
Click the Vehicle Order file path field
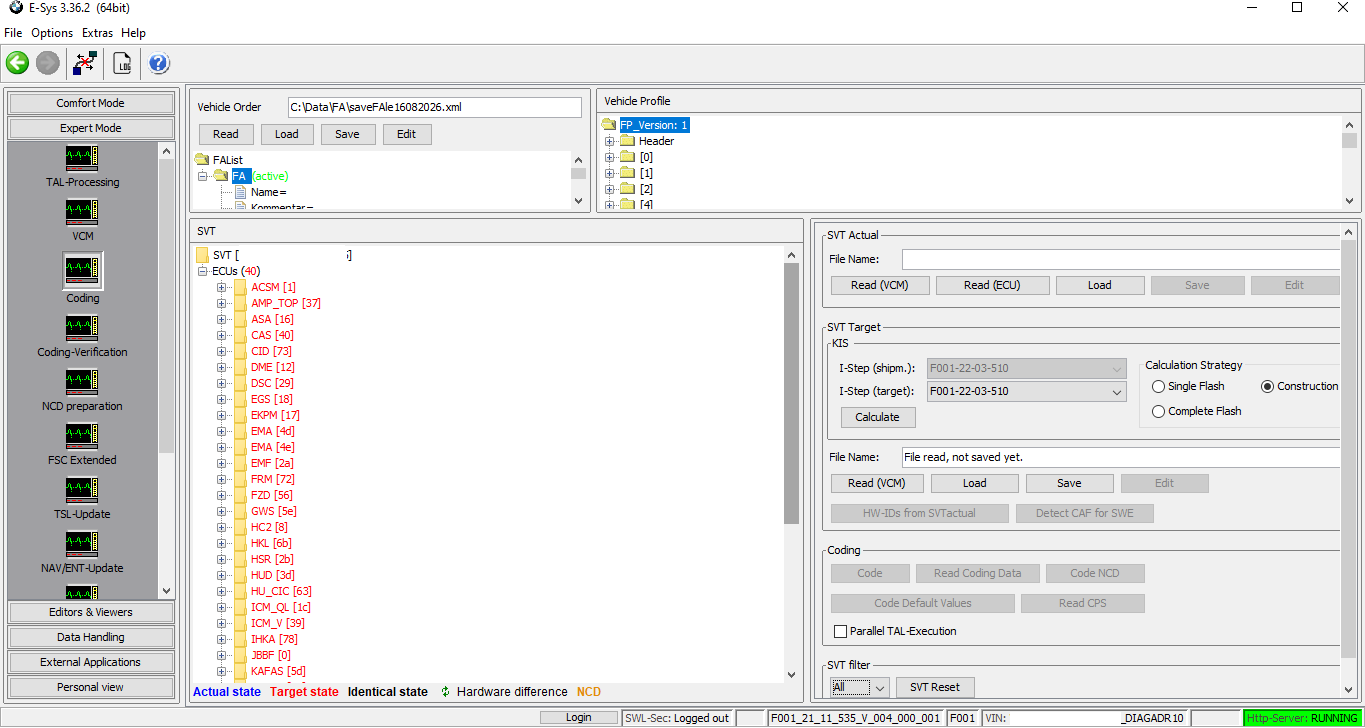click(x=435, y=107)
